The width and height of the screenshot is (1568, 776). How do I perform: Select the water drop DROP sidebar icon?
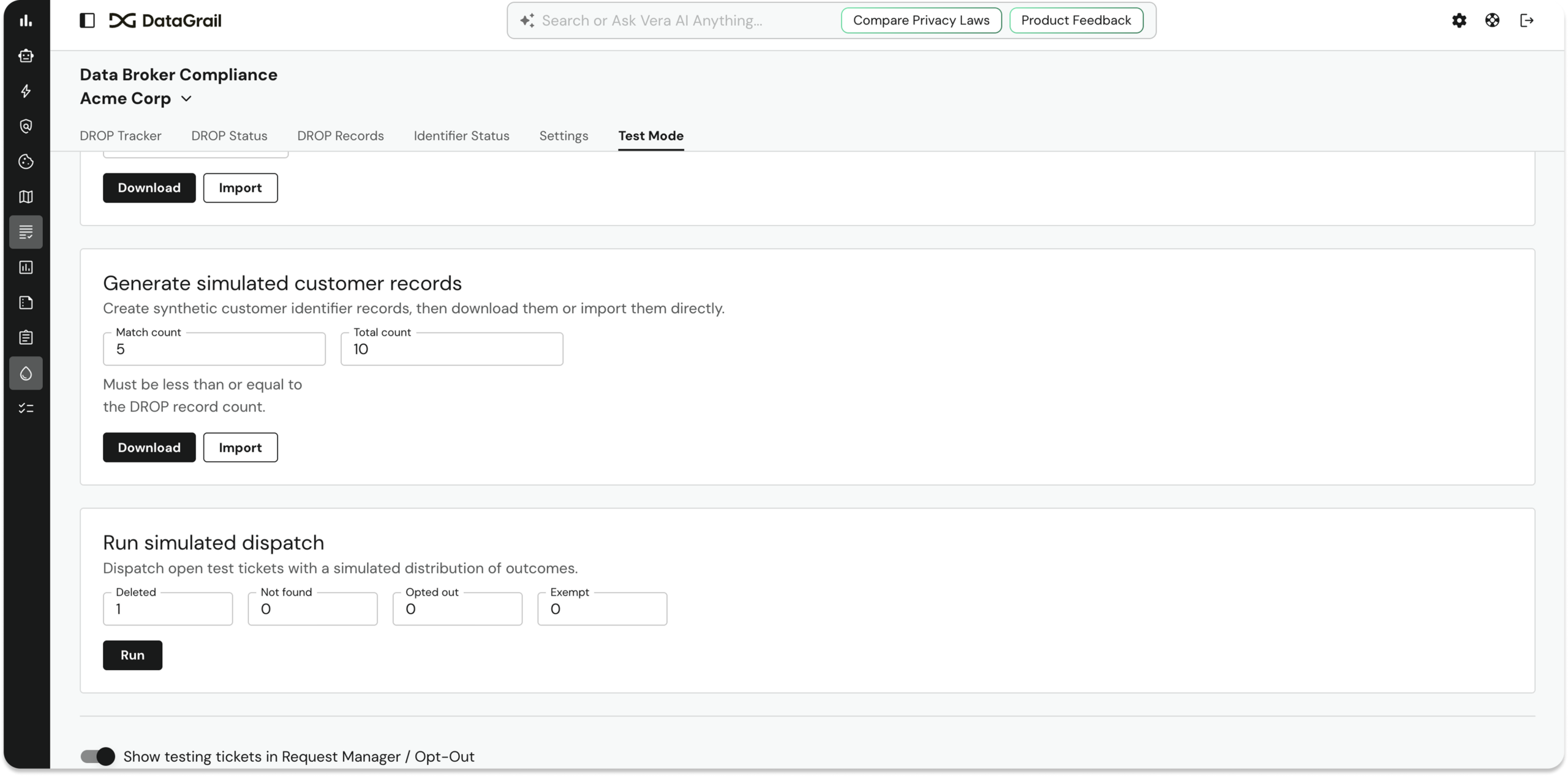(x=26, y=373)
